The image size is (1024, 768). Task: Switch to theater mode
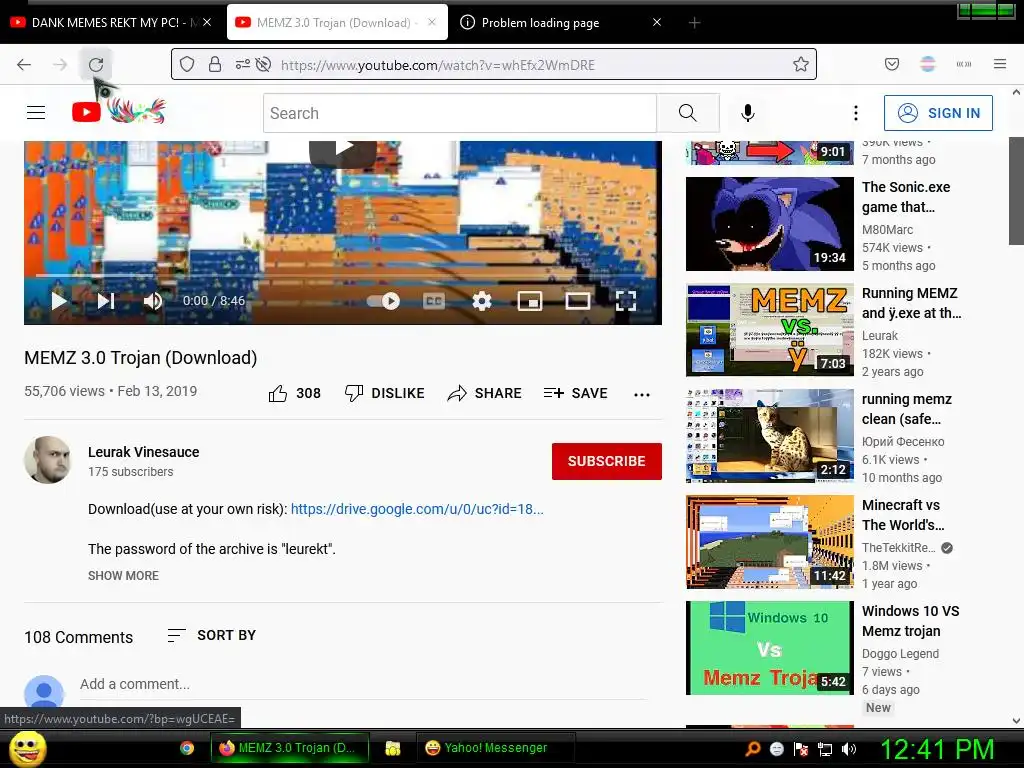pyautogui.click(x=577, y=300)
